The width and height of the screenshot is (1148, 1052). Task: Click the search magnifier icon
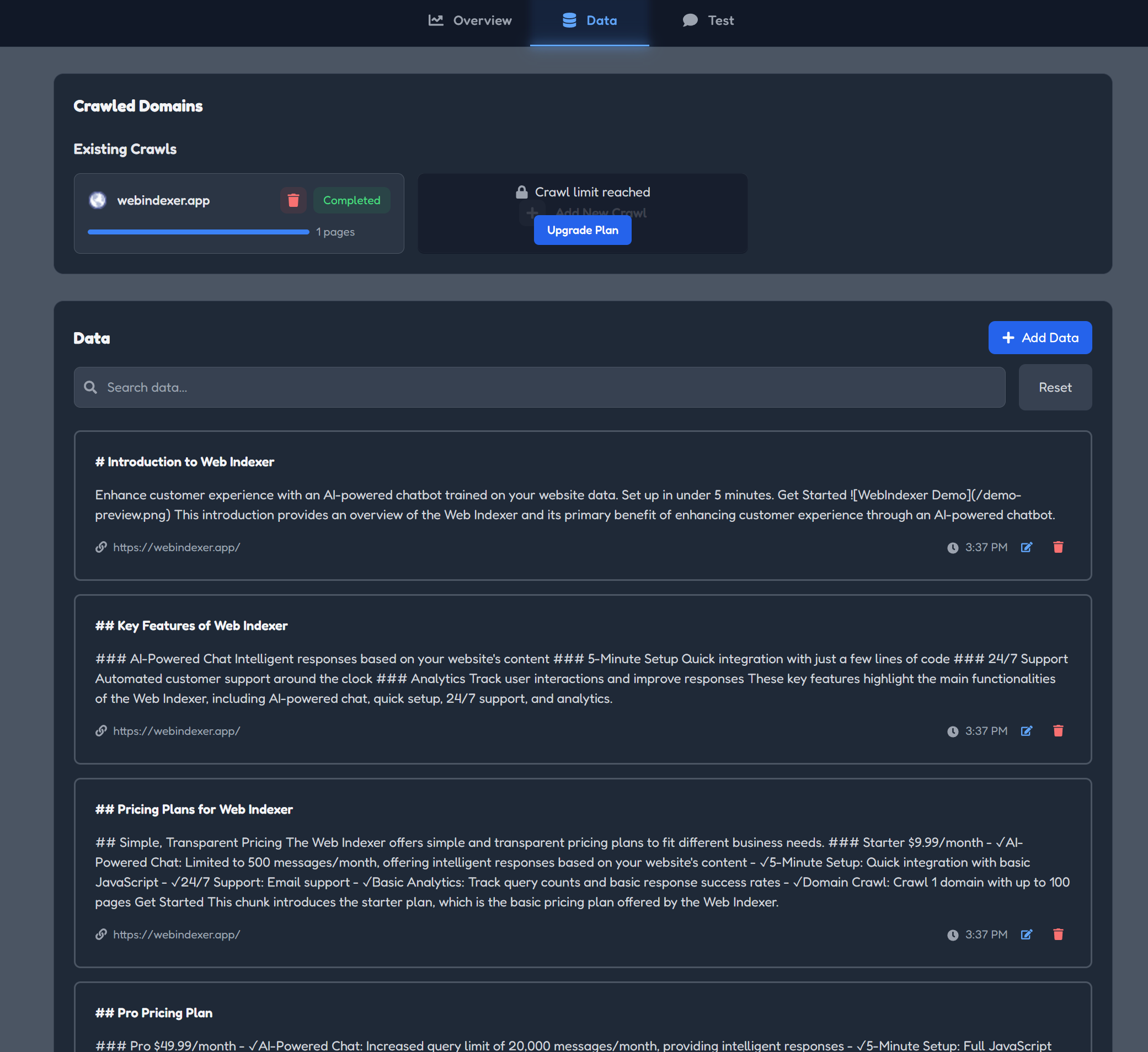pos(90,387)
